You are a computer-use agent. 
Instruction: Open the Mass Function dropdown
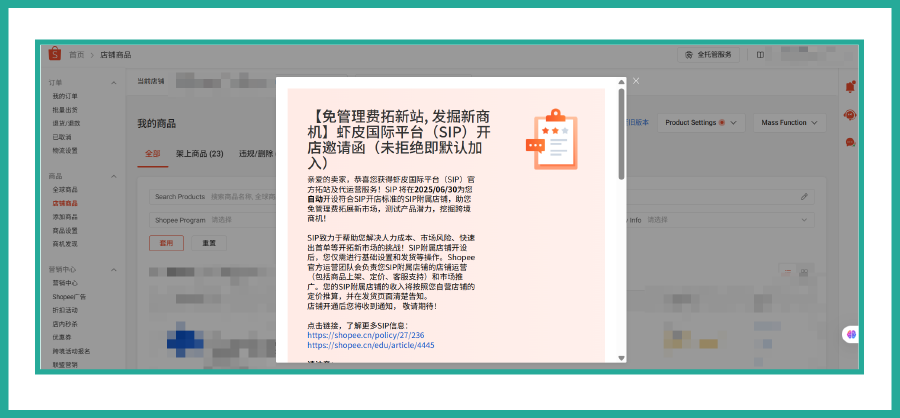tap(790, 123)
